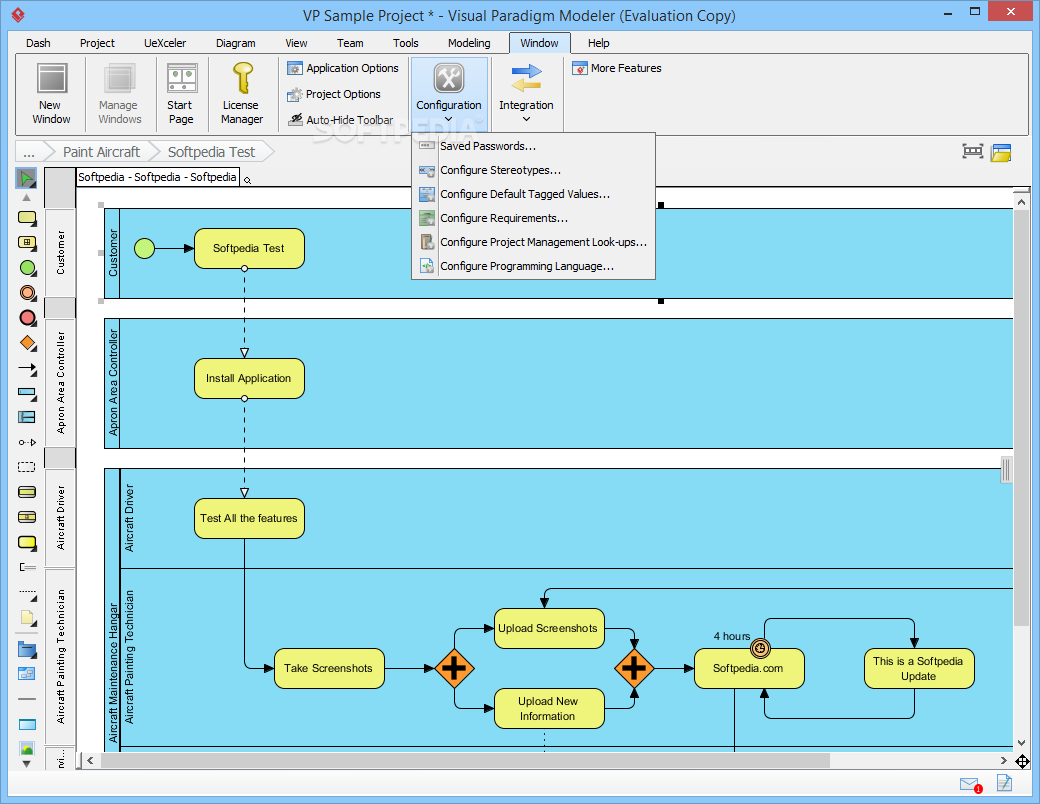
Task: Select the Install Application task
Action: click(249, 379)
